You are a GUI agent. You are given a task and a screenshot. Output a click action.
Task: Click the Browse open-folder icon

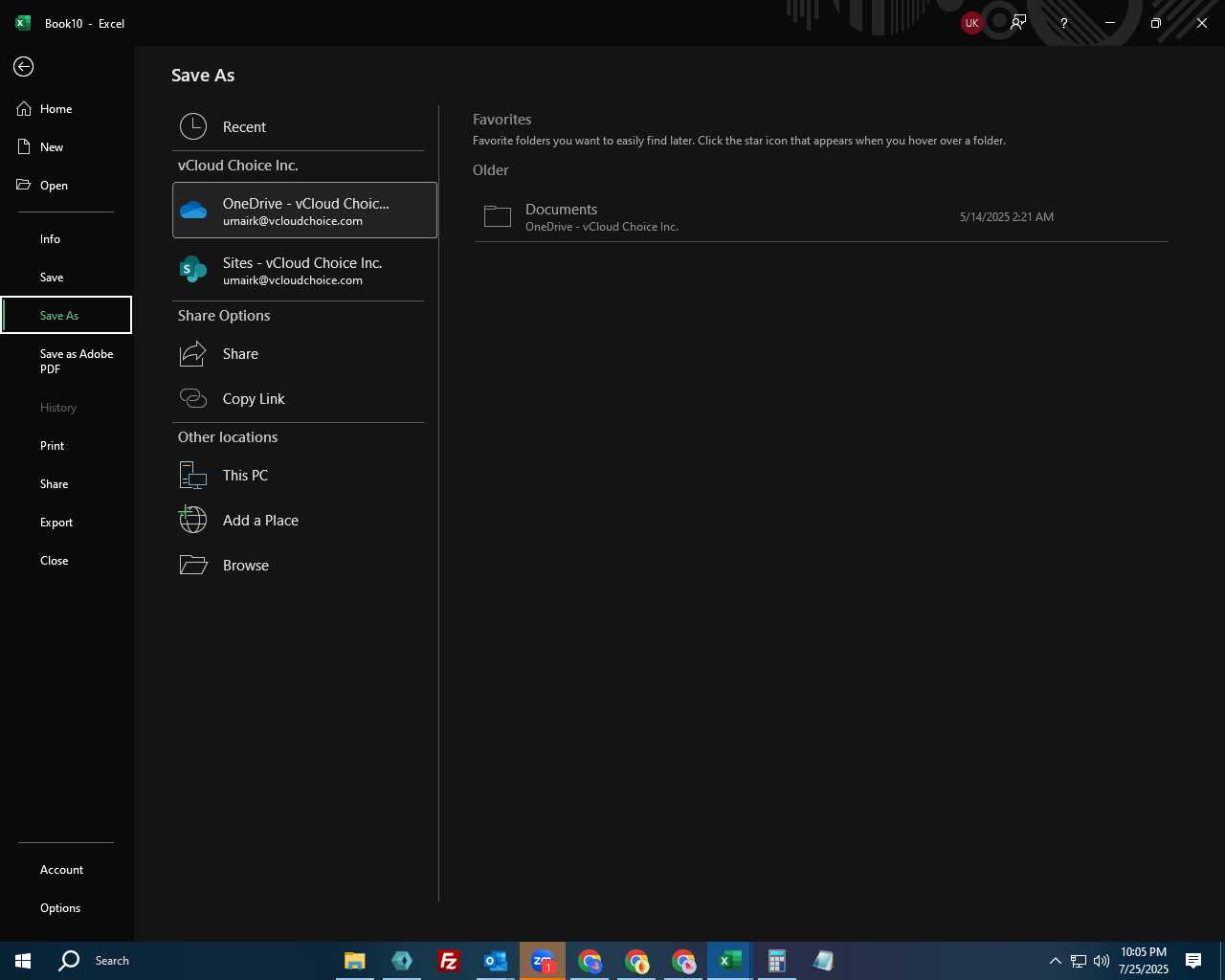pos(193,566)
